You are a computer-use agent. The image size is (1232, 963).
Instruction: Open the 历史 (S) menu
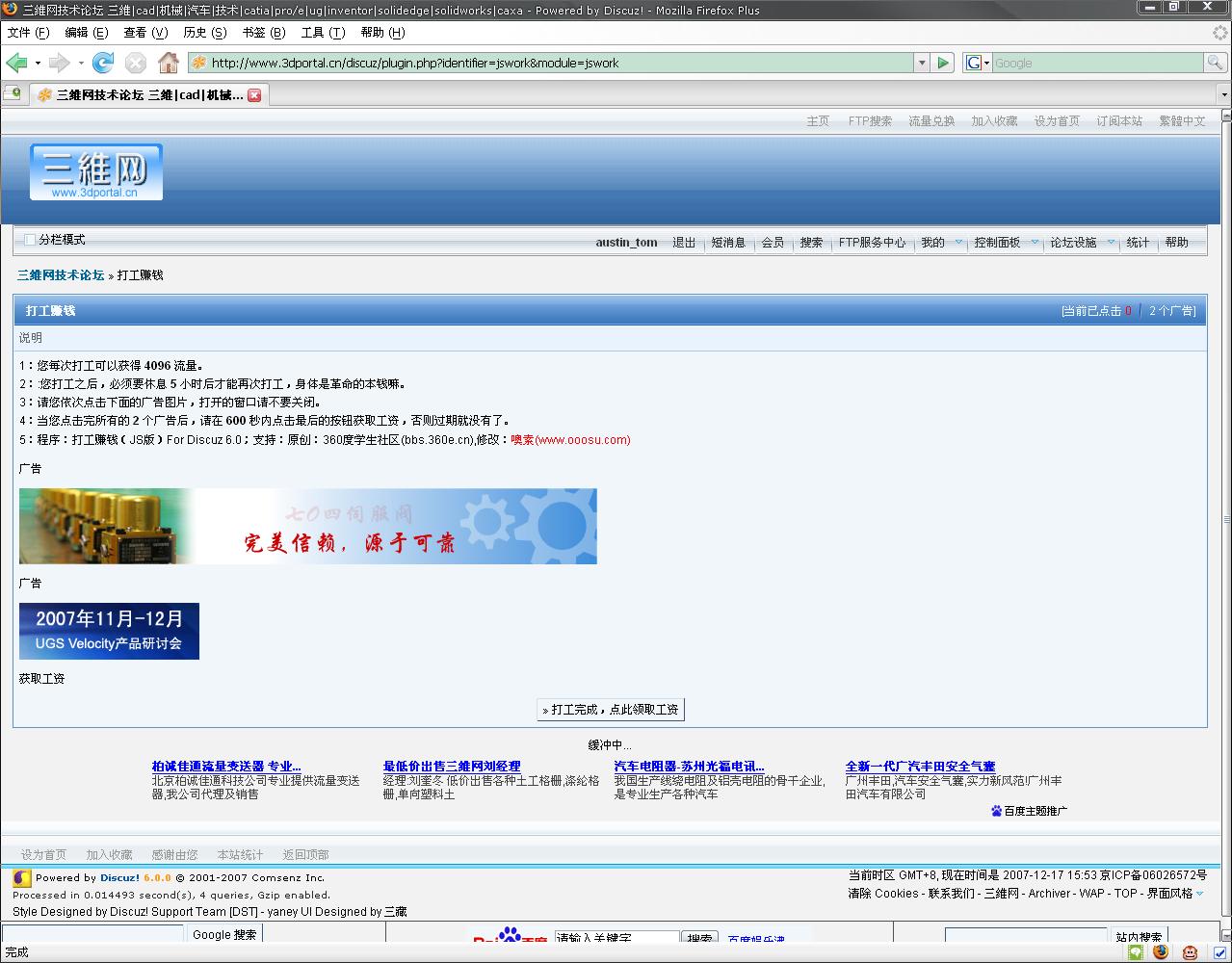pos(205,32)
